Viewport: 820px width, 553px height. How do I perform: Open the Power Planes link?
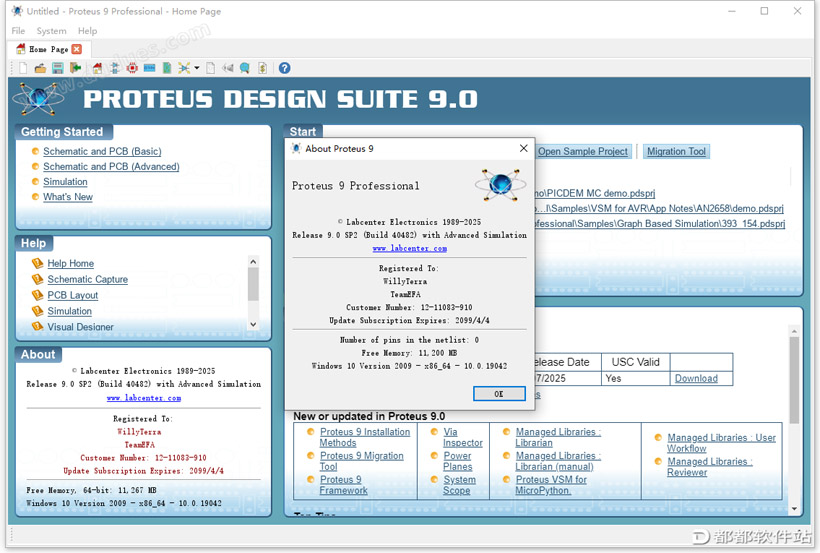[x=458, y=461]
